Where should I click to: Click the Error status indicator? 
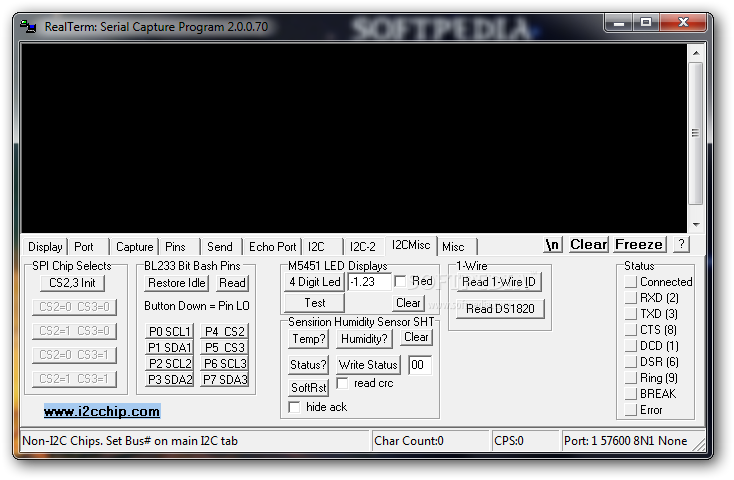click(x=631, y=410)
